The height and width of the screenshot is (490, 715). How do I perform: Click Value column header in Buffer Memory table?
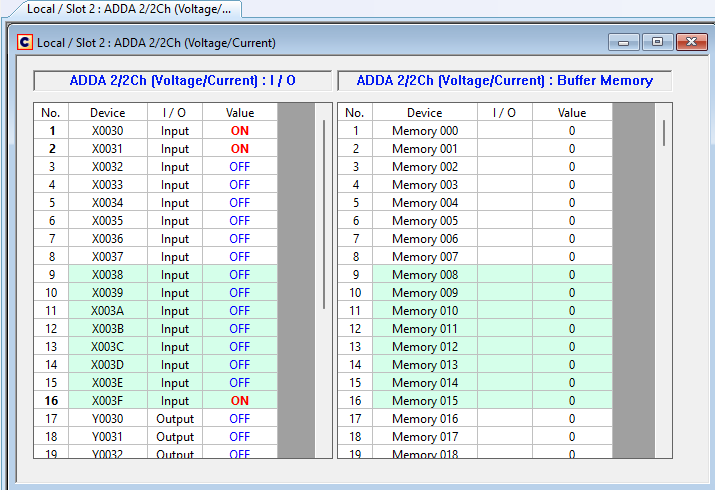click(x=572, y=113)
